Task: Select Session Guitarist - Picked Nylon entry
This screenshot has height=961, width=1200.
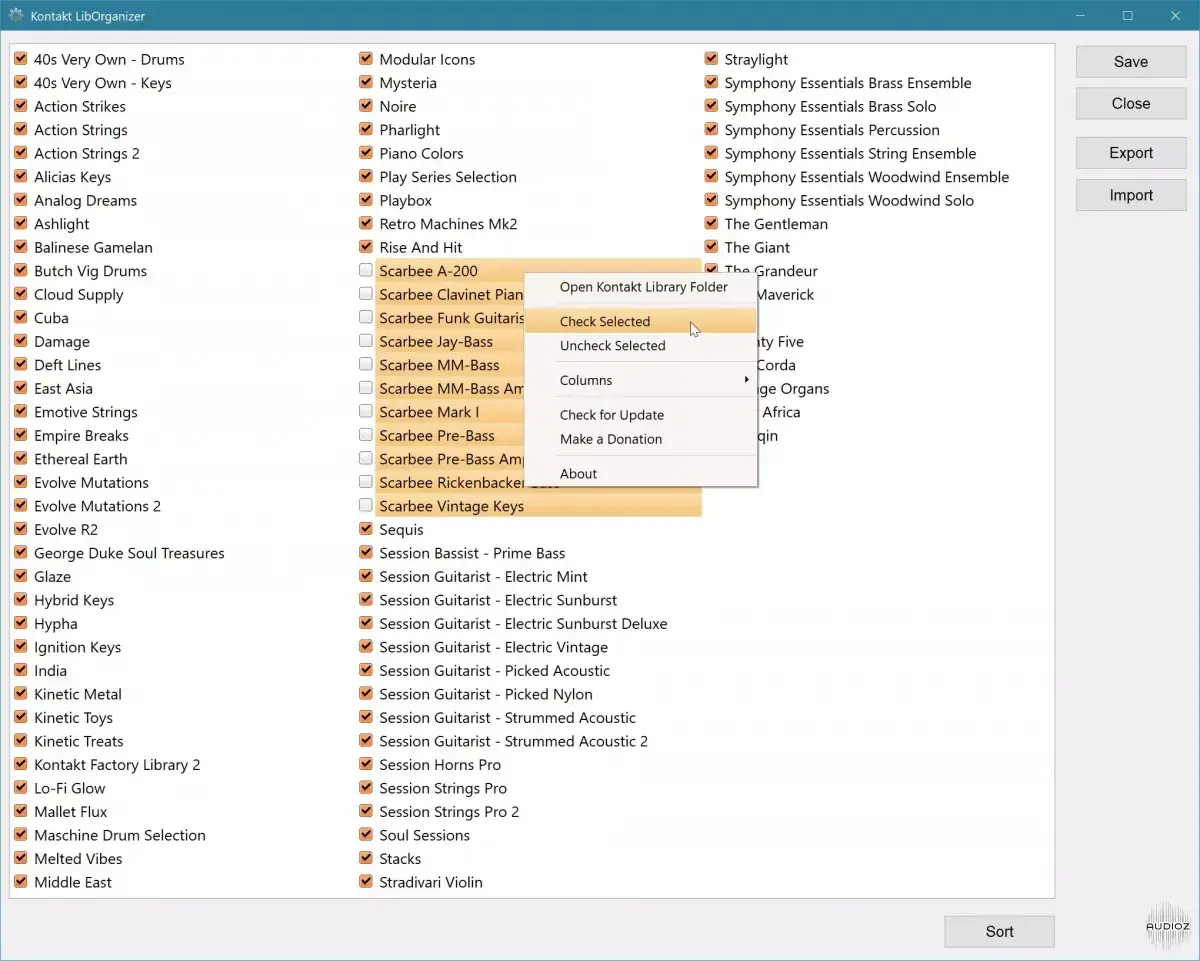Action: [x=485, y=694]
